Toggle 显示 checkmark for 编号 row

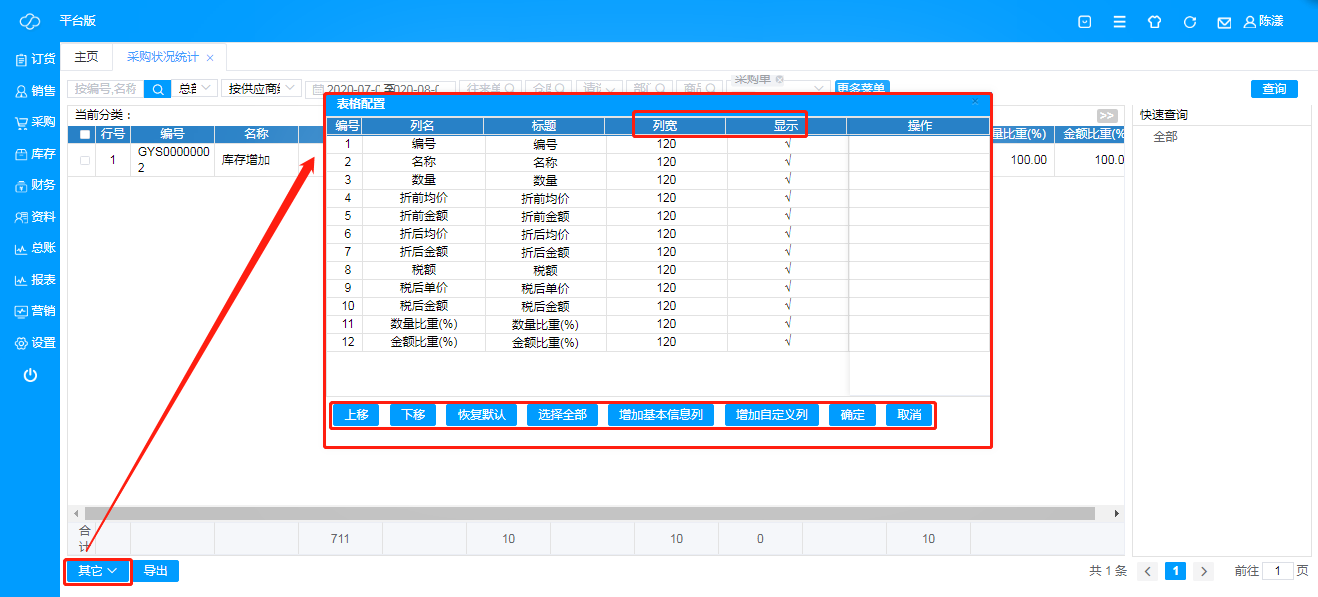tap(788, 143)
